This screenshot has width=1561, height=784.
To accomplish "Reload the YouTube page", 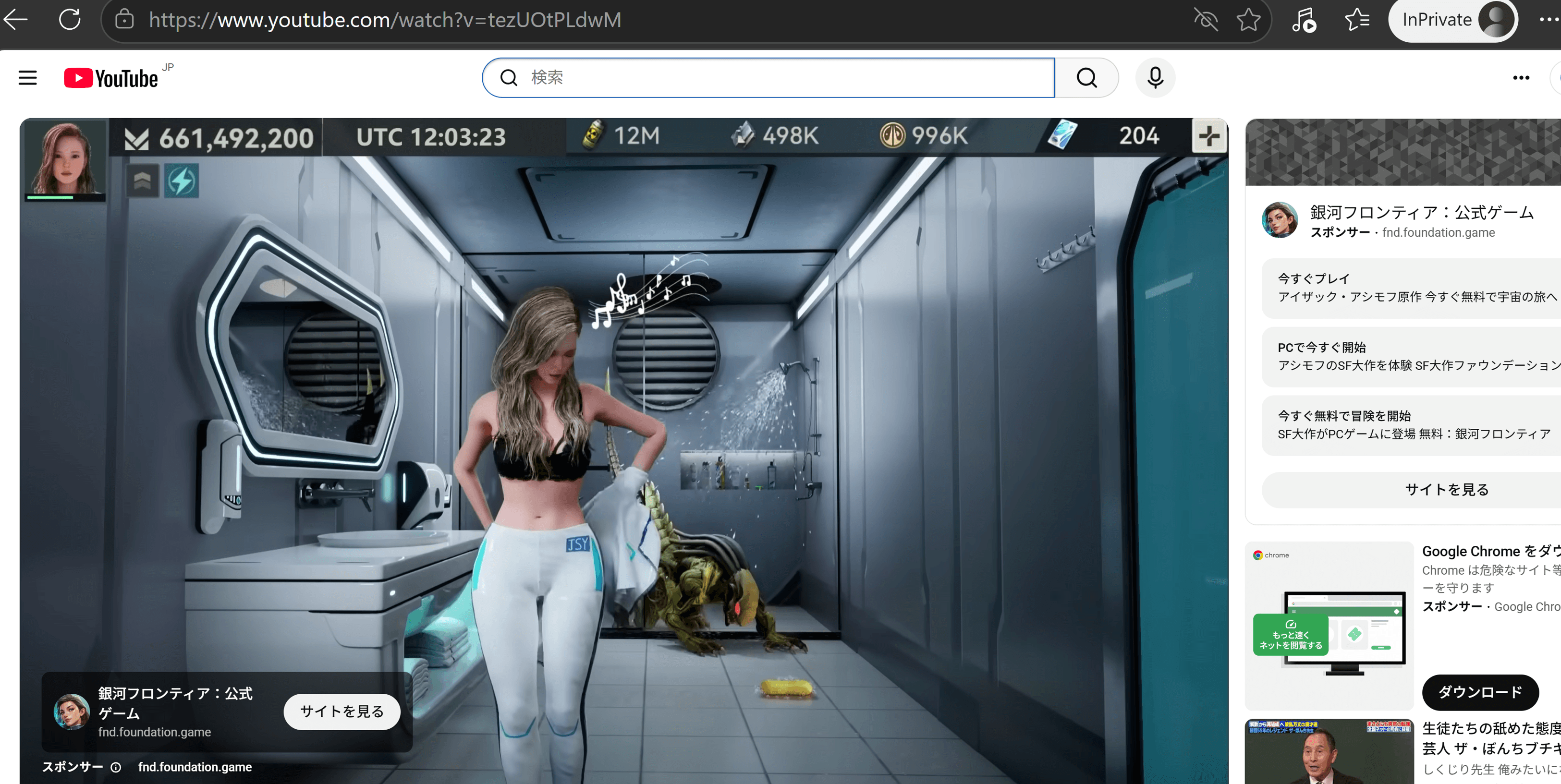I will coord(70,19).
